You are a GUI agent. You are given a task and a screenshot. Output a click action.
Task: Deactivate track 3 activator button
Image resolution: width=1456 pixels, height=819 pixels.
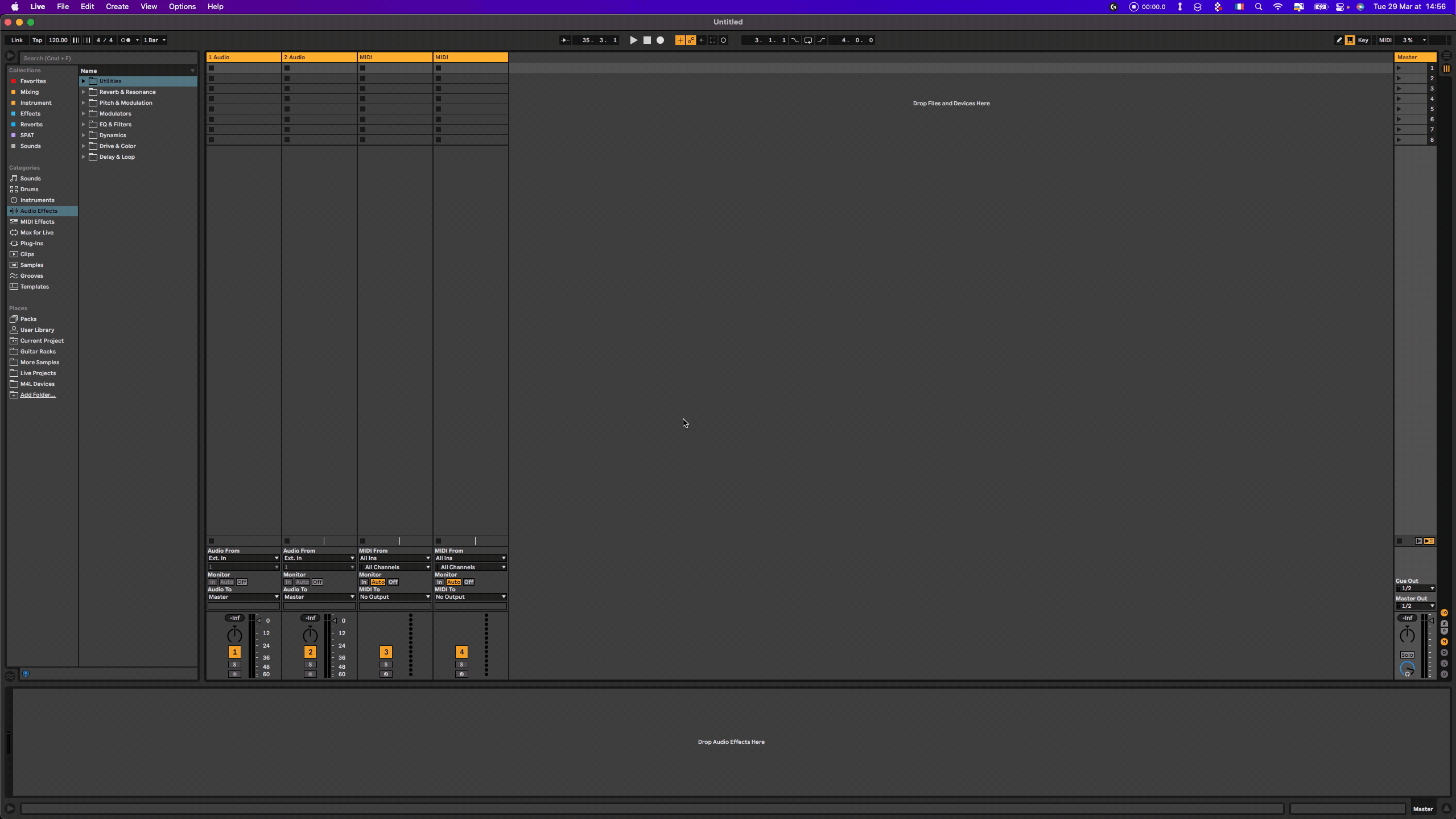click(386, 652)
